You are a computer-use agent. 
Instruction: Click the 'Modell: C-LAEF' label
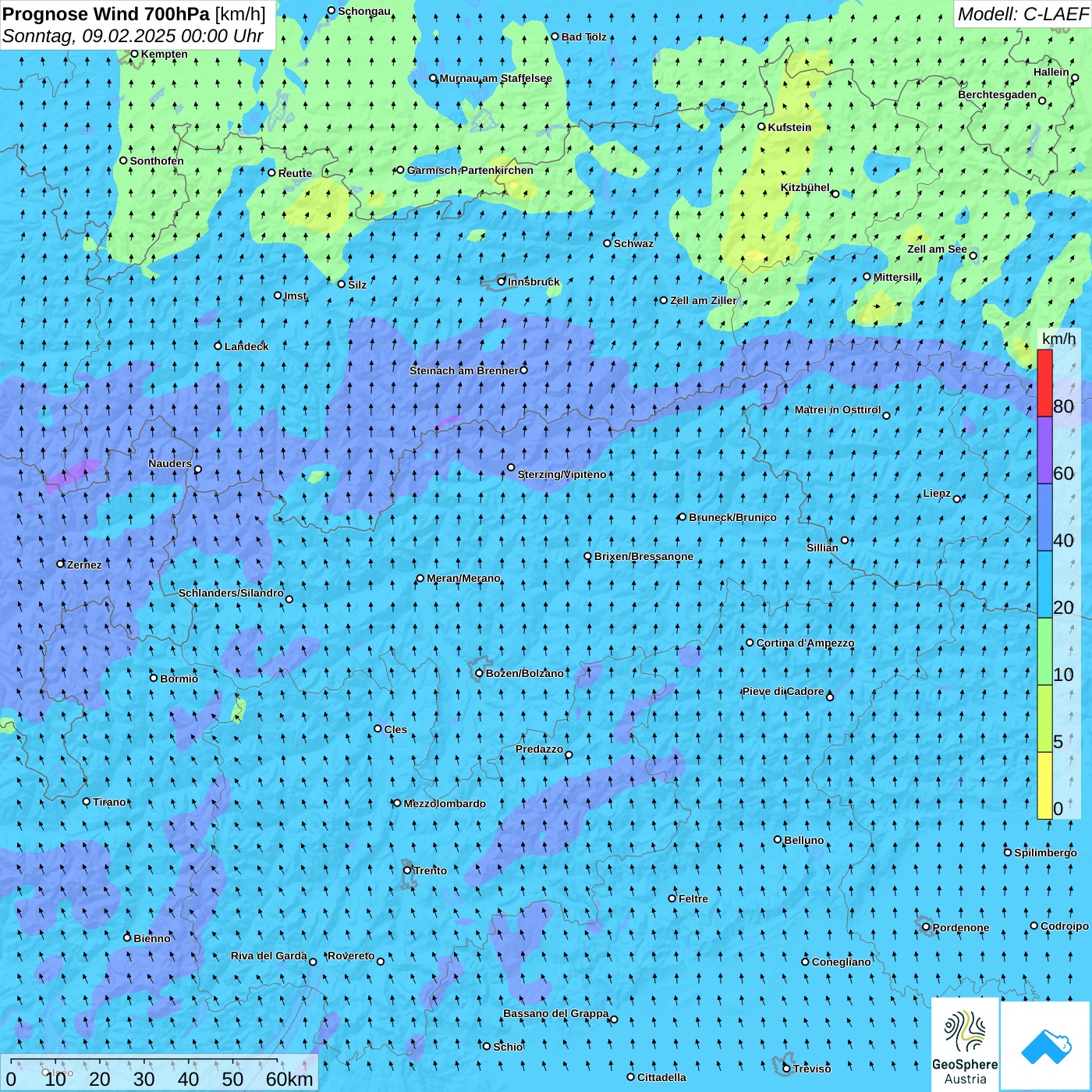coord(1023,14)
